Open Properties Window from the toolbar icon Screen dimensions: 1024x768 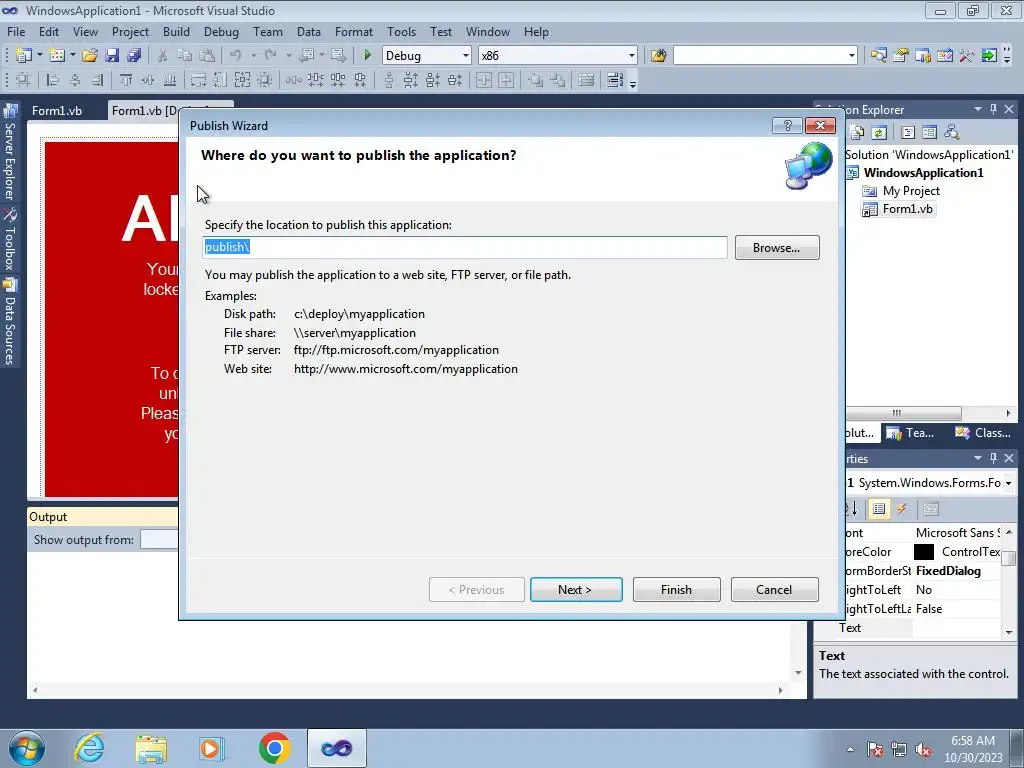pos(901,56)
